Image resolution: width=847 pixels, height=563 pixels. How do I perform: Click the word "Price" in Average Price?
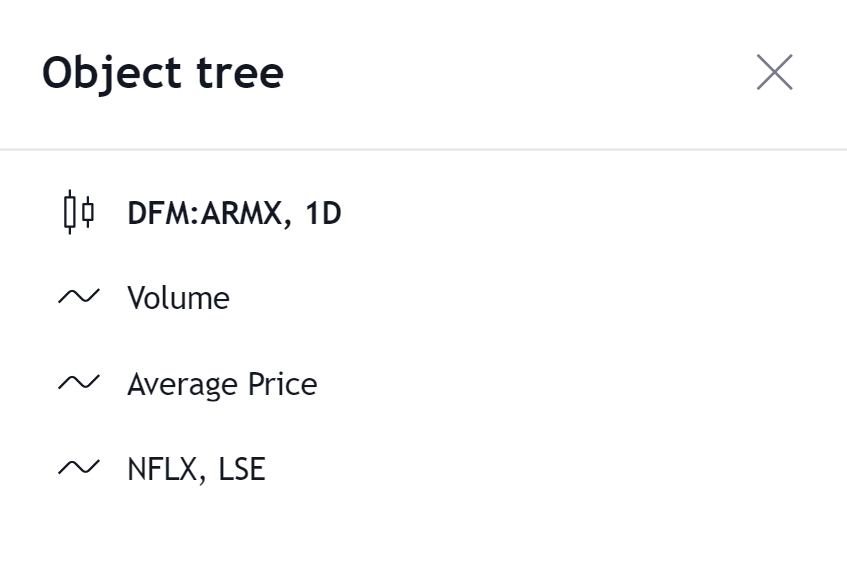pos(283,384)
